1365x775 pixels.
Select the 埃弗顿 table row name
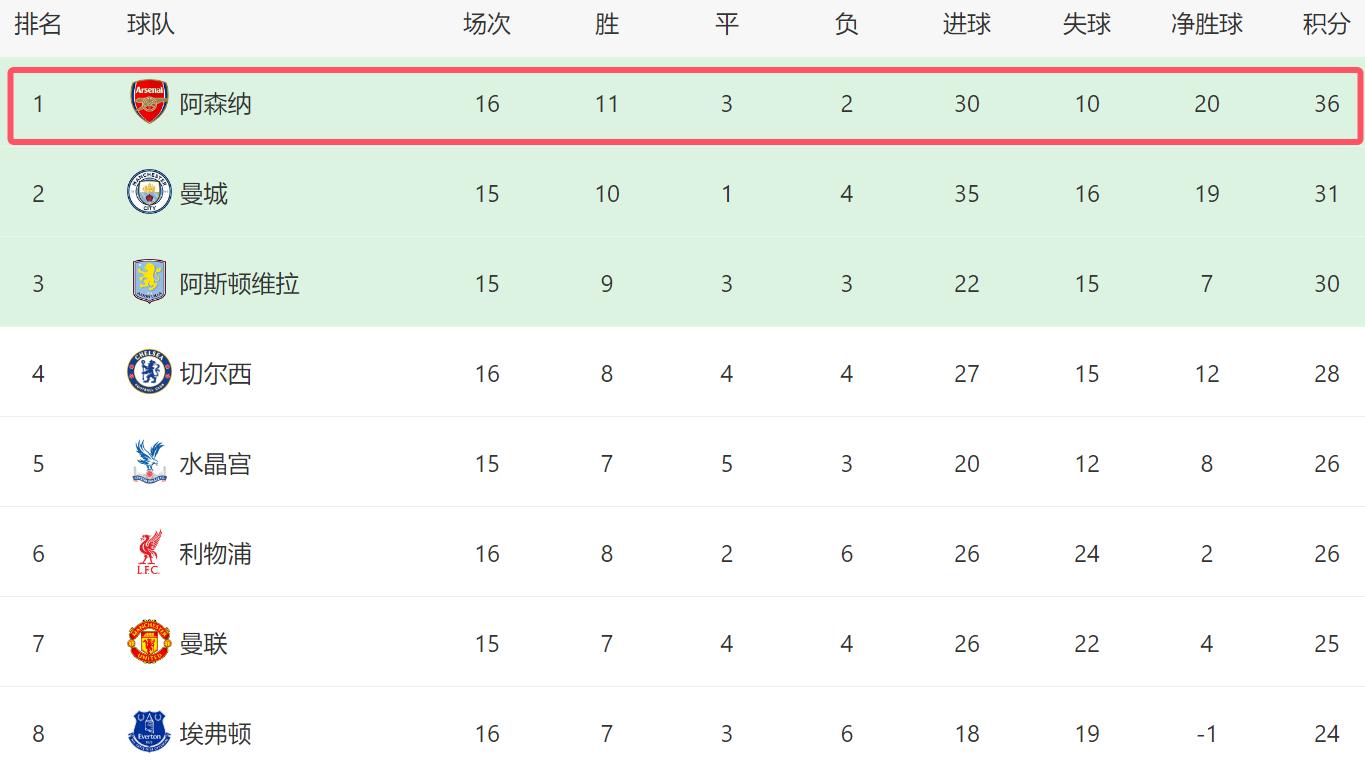coord(215,734)
